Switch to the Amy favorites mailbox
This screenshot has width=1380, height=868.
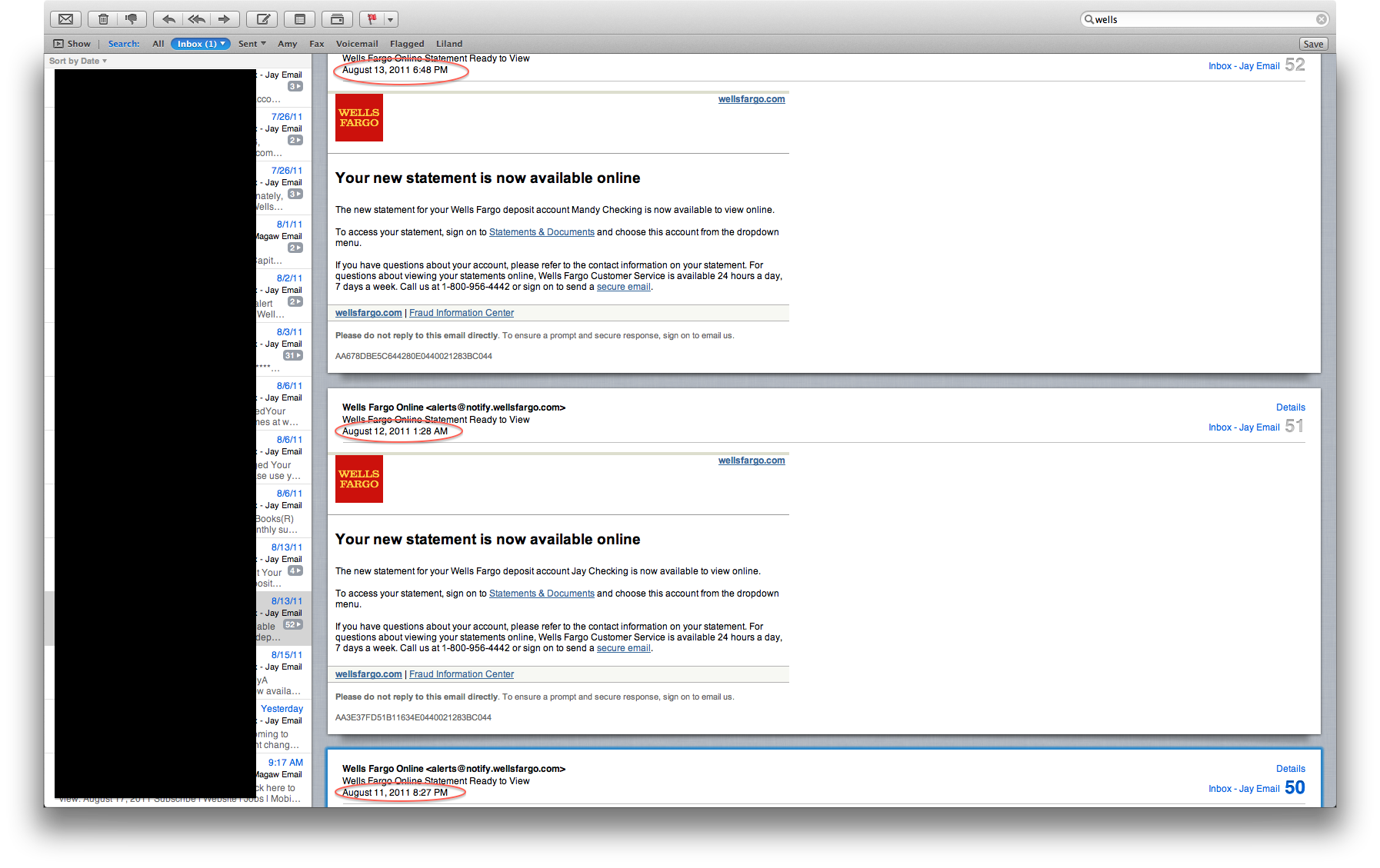(288, 44)
